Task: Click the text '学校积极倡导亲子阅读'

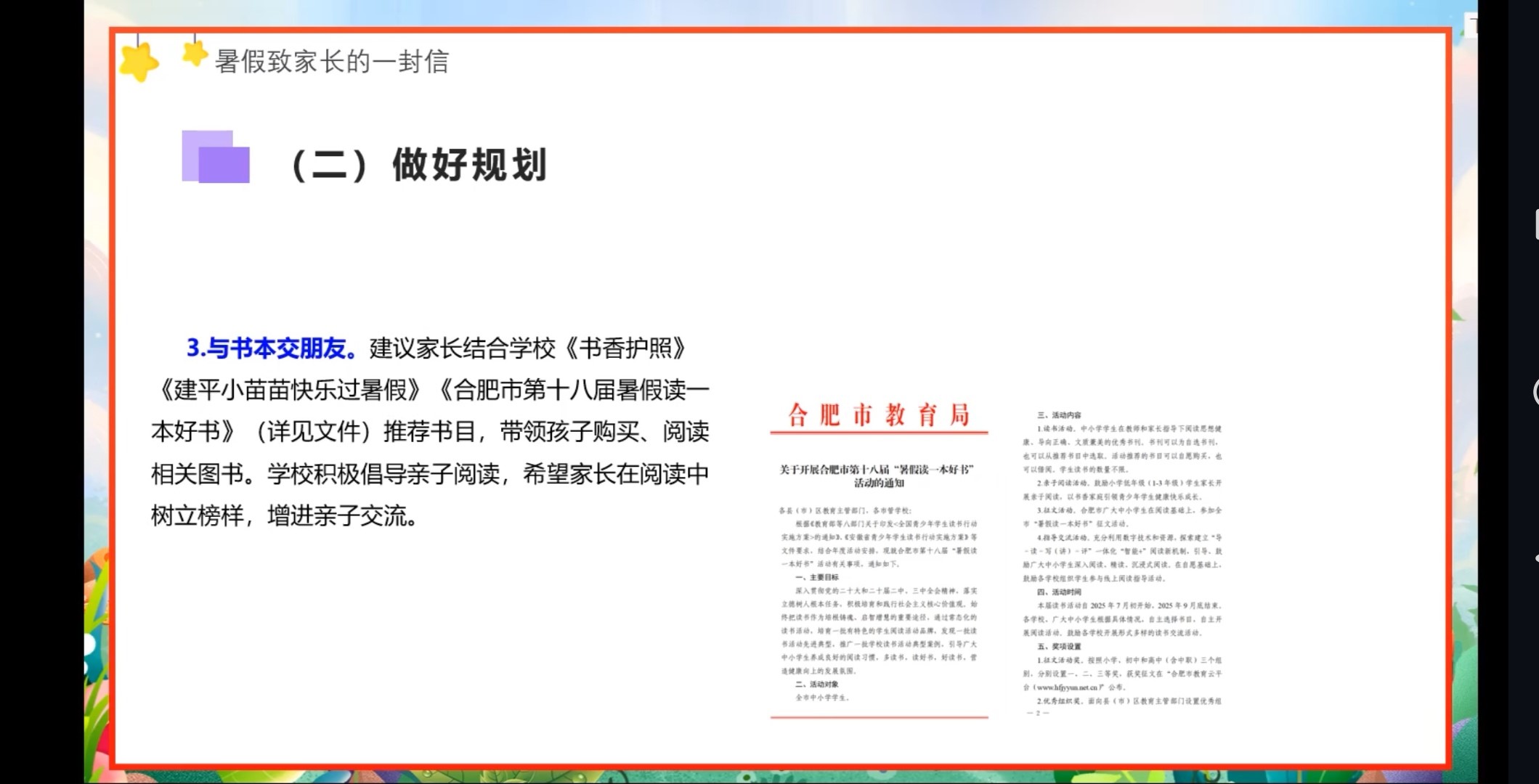Action: coord(383,475)
